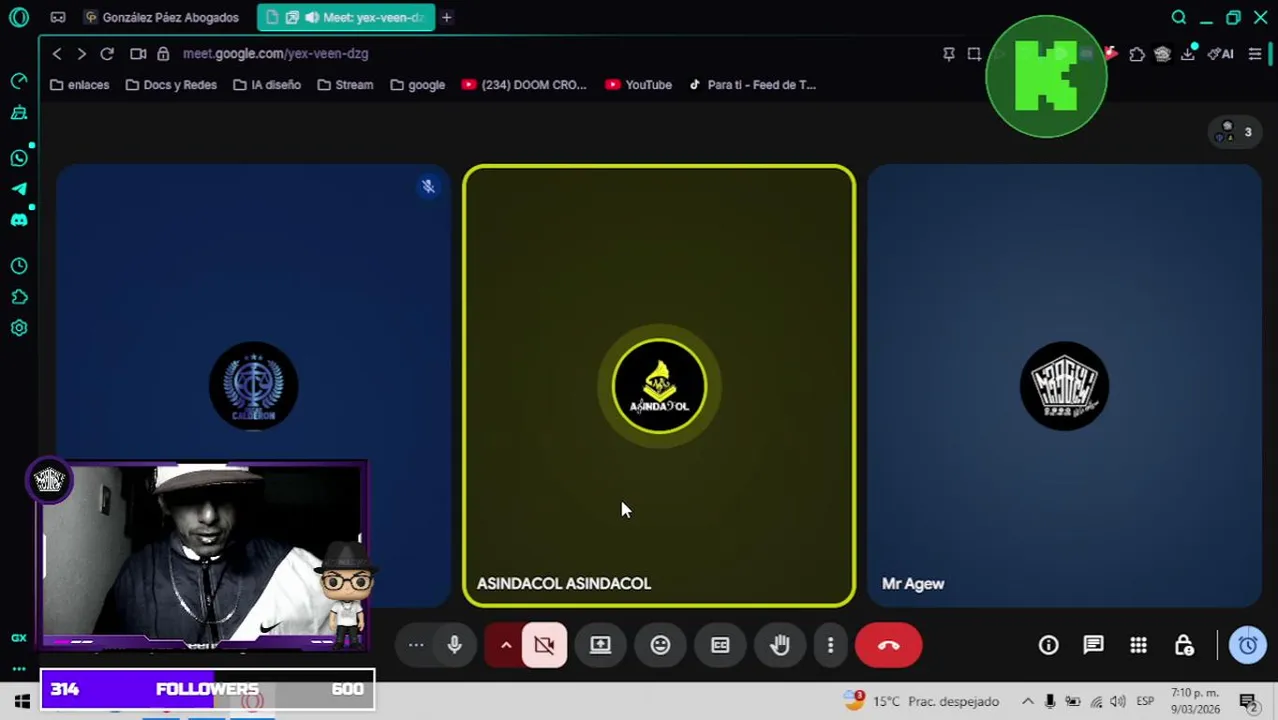Switch to the González Páez Abogados tab
Viewport: 1278px width, 720px height.
[x=163, y=17]
